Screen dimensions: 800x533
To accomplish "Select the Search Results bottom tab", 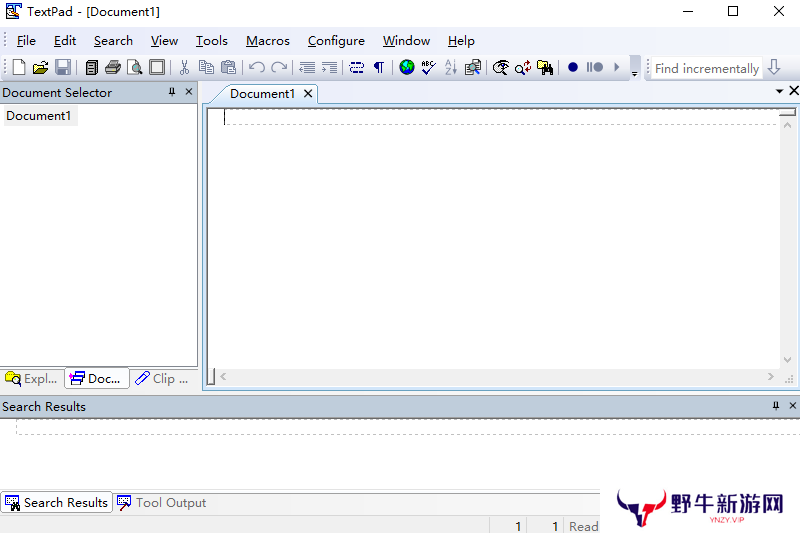I will click(57, 502).
